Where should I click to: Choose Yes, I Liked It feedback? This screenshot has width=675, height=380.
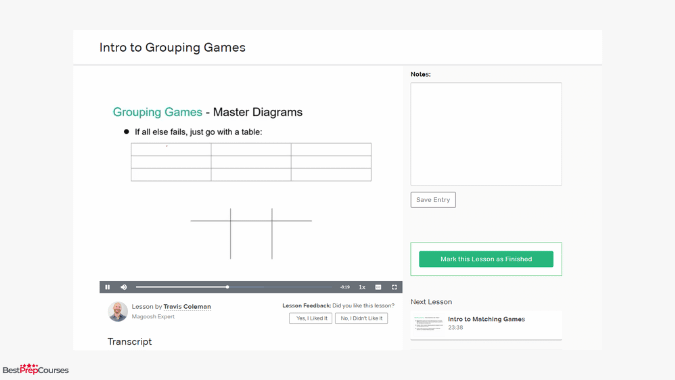tap(311, 318)
